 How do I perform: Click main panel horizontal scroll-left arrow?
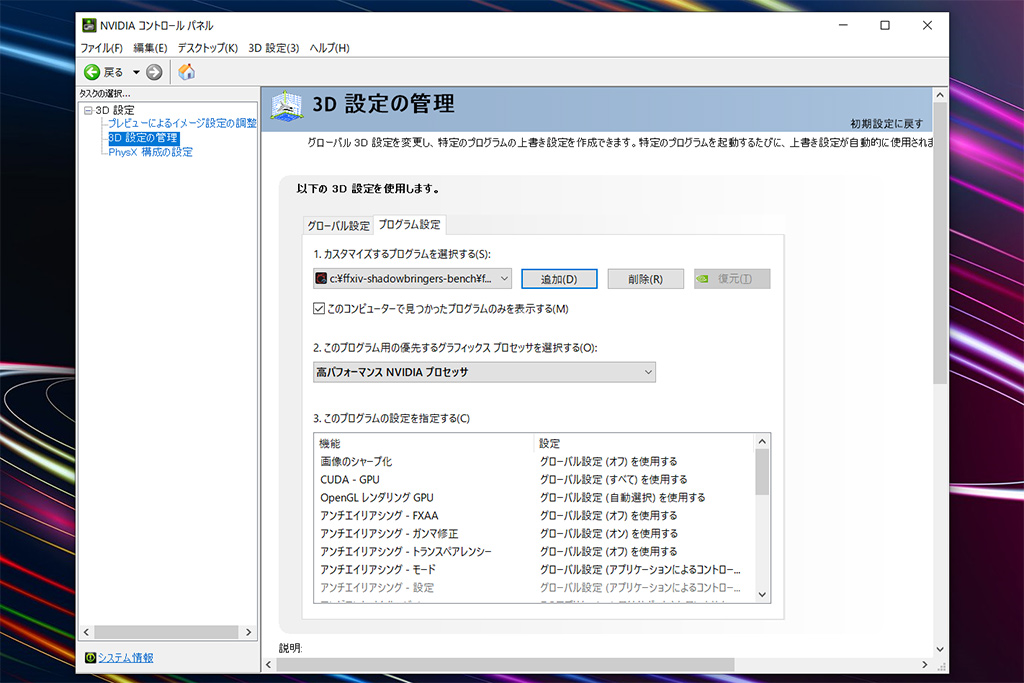pos(268,665)
